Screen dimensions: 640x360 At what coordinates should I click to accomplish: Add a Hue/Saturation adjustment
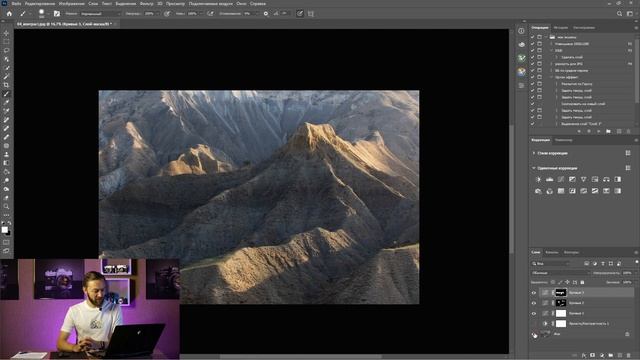595,179
